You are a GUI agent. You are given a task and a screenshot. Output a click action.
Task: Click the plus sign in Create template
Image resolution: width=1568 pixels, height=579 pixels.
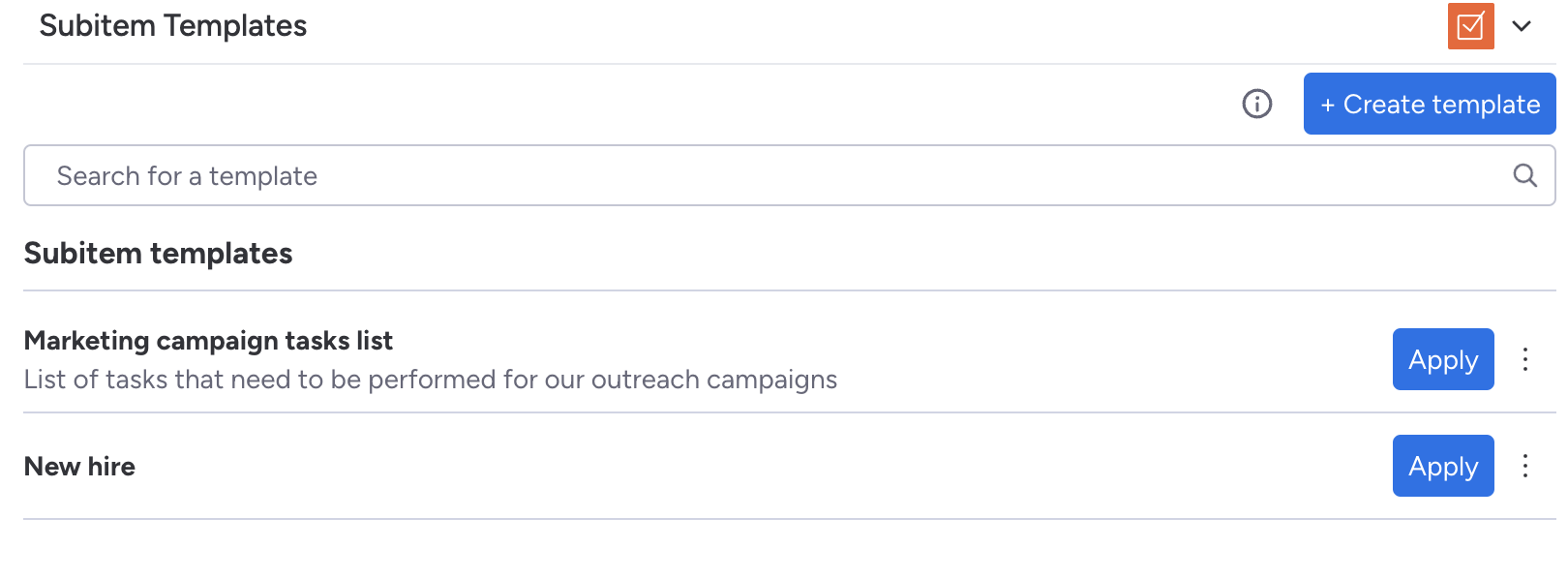tap(1327, 105)
